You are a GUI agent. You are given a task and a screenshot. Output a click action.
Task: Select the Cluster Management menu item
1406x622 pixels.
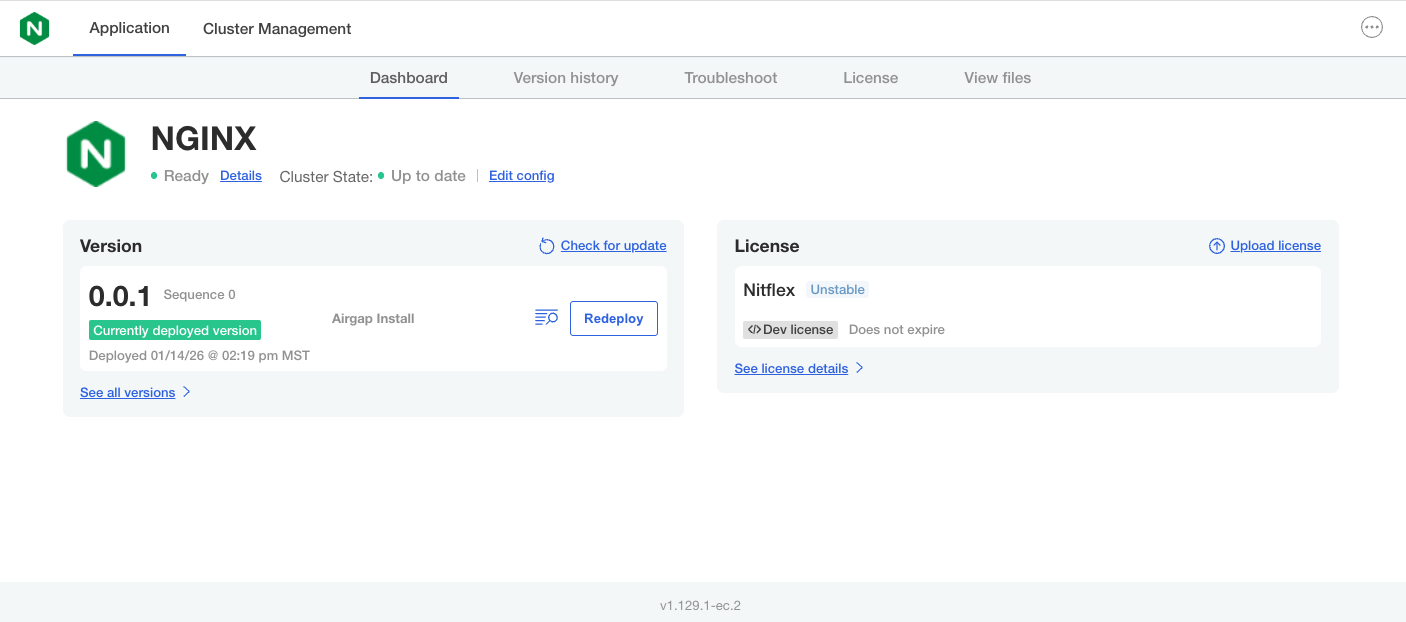click(277, 28)
